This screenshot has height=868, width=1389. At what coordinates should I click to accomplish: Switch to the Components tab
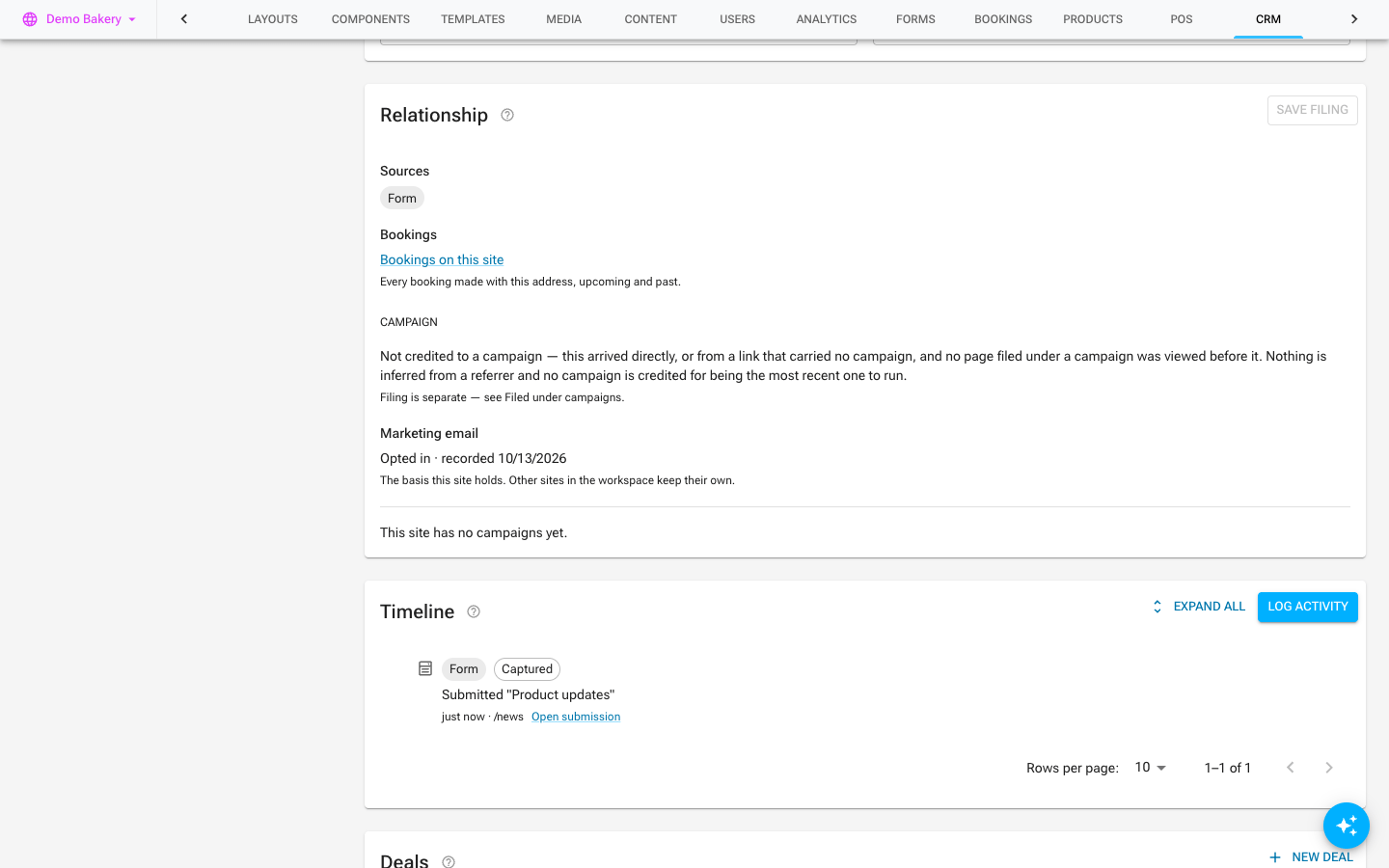pyautogui.click(x=370, y=19)
